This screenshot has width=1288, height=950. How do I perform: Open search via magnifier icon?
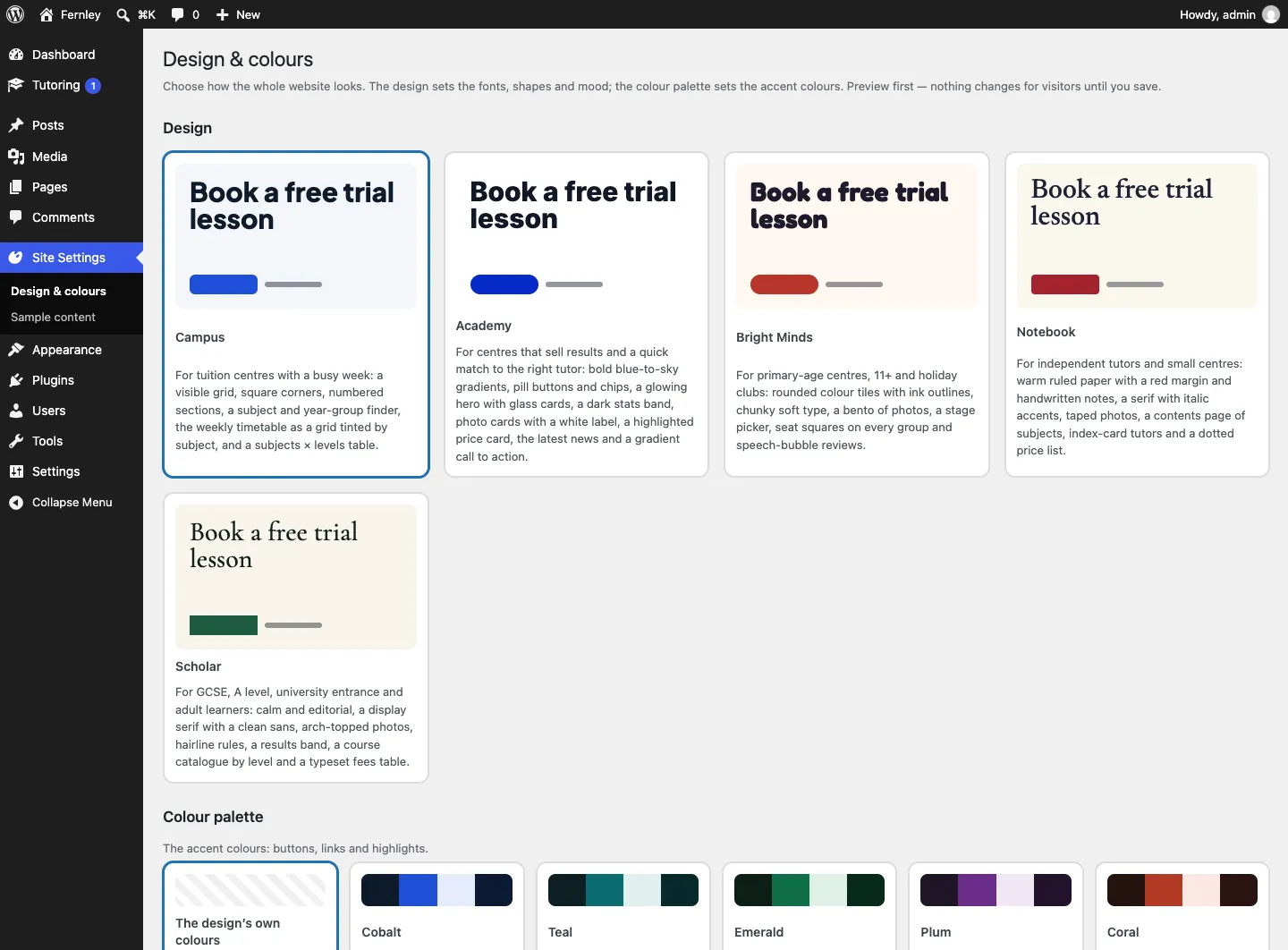[x=123, y=14]
